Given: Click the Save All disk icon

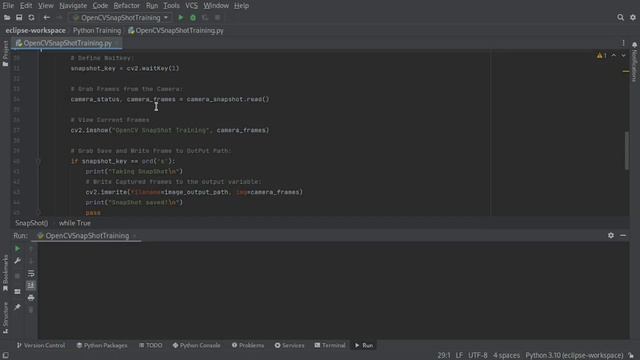Looking at the screenshot, I should [x=19, y=18].
